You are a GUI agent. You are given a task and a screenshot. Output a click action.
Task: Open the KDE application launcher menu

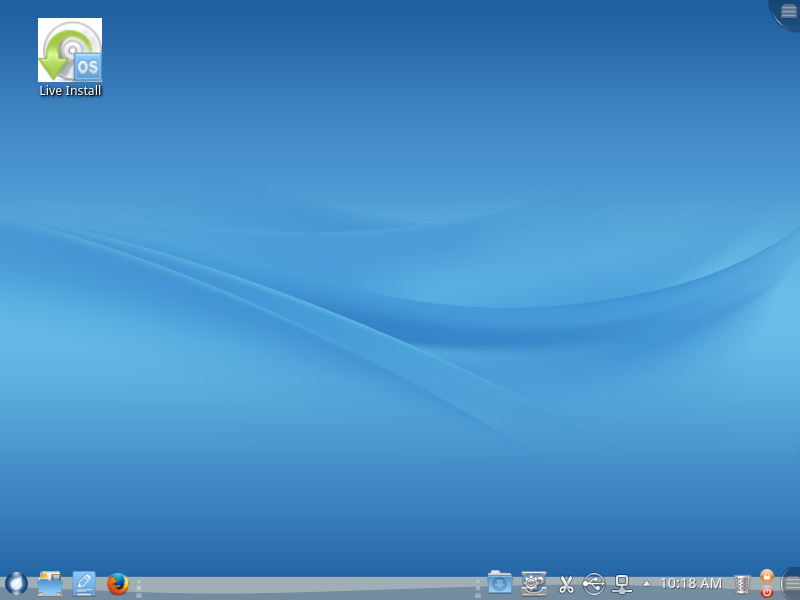pyautogui.click(x=16, y=583)
